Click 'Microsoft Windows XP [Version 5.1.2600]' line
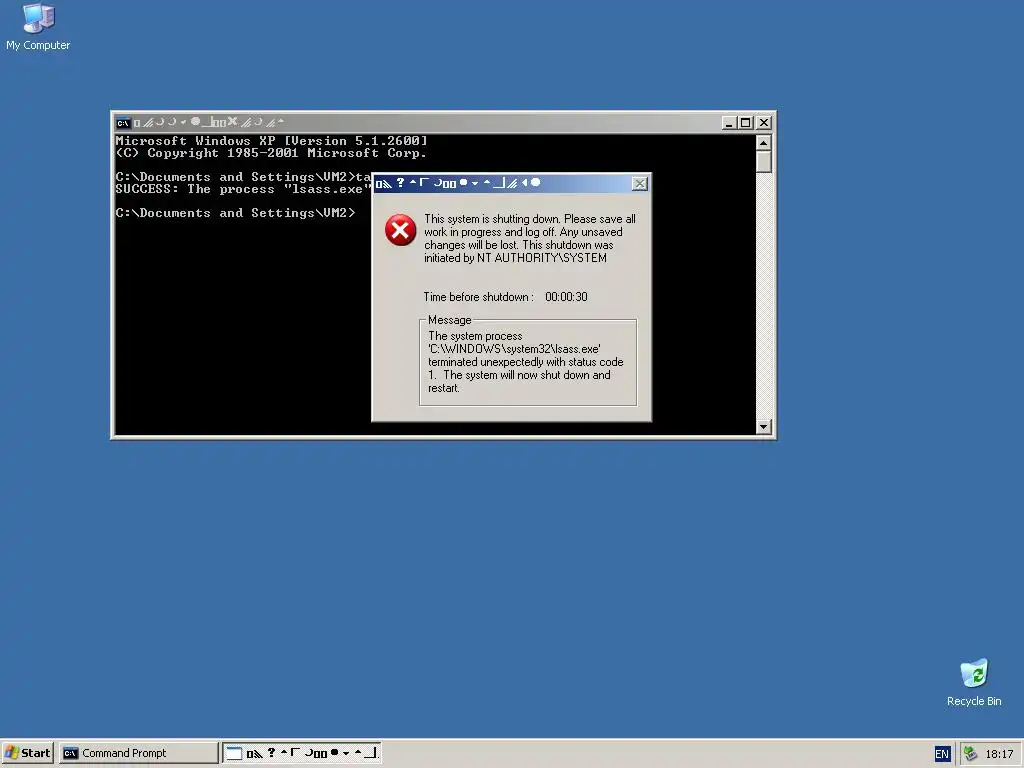1024x768 pixels. 272,140
